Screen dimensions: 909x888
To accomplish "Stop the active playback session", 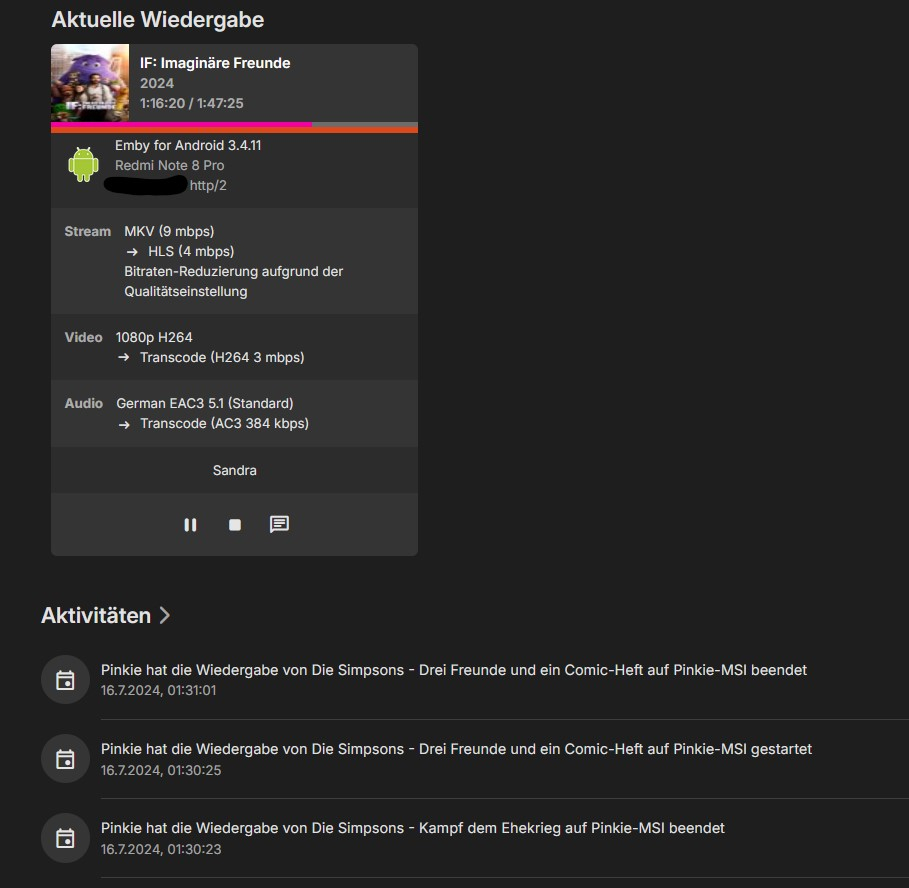I will [235, 525].
